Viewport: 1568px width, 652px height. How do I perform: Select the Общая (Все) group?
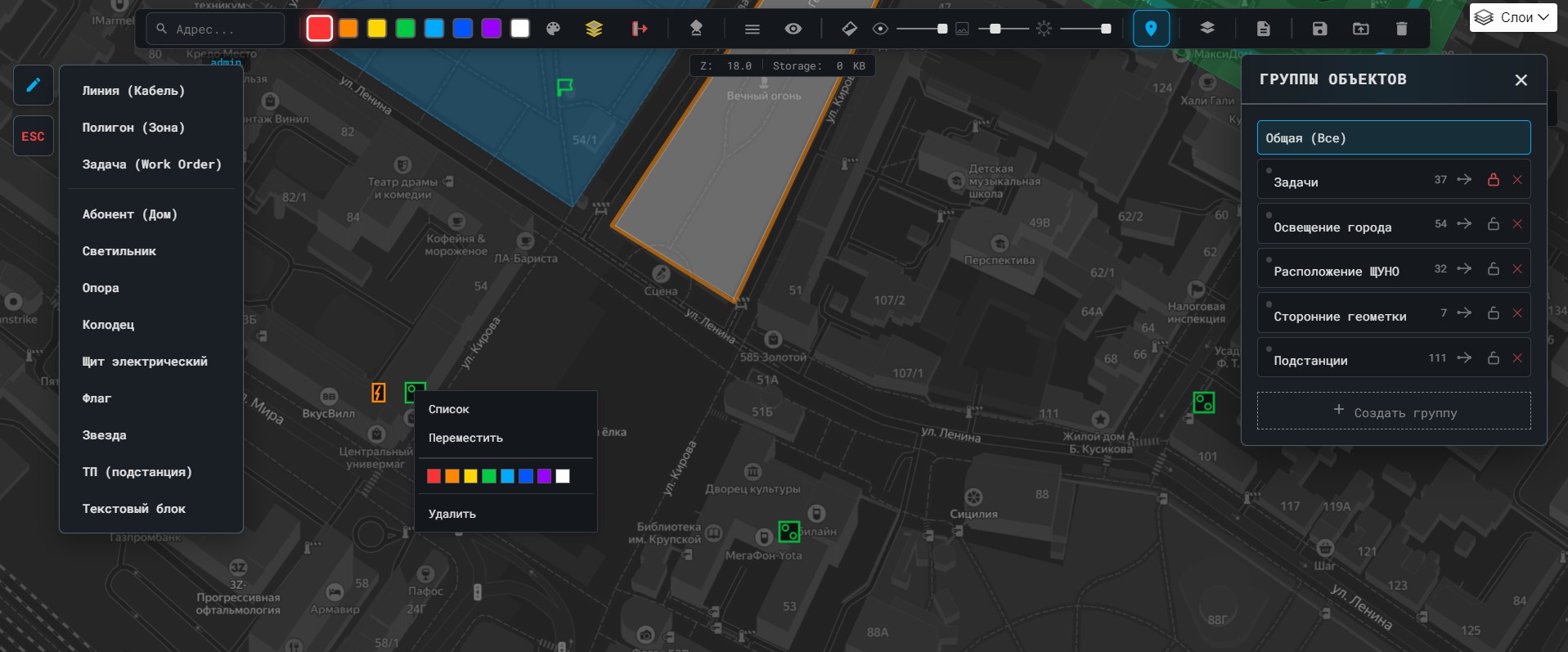click(x=1393, y=137)
